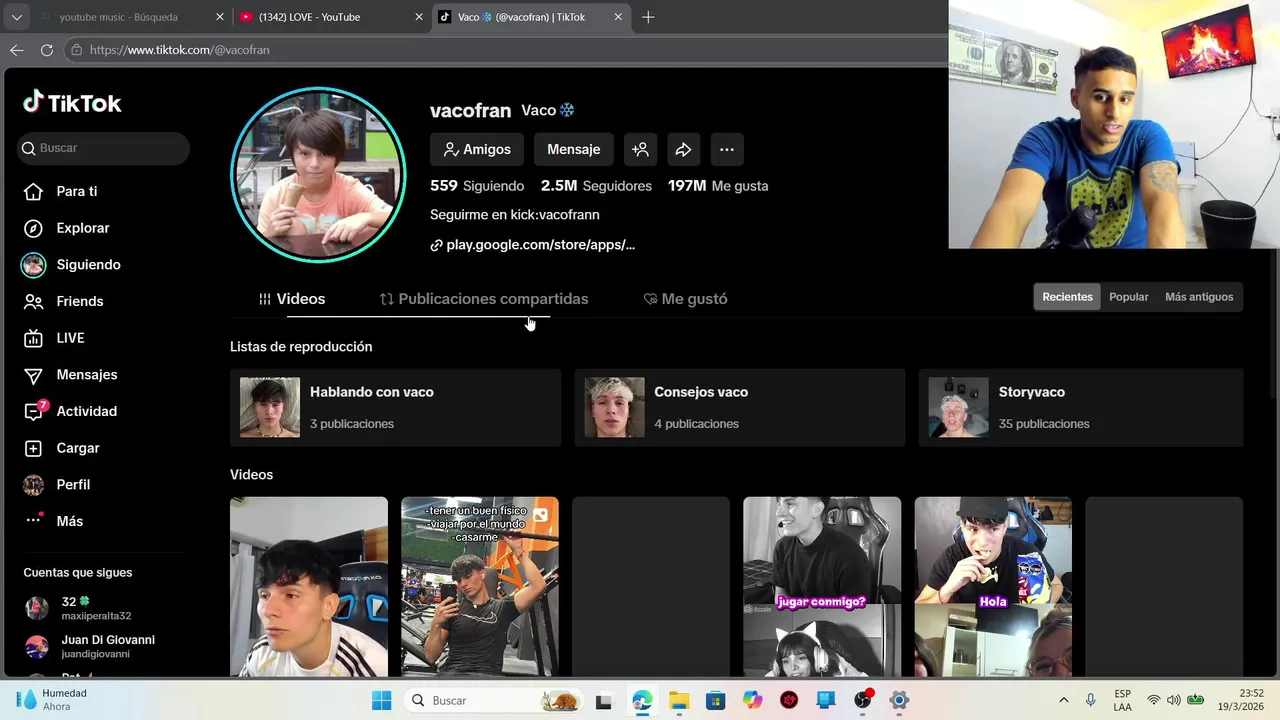Open the 'jugar conmigo?' video
The width and height of the screenshot is (1280, 720).
[822, 587]
